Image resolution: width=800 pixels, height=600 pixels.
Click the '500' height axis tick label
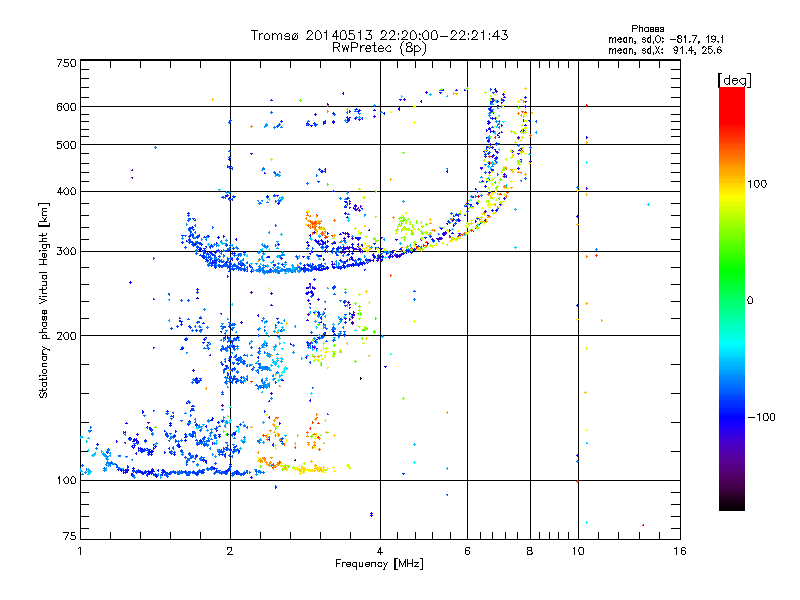pos(66,145)
